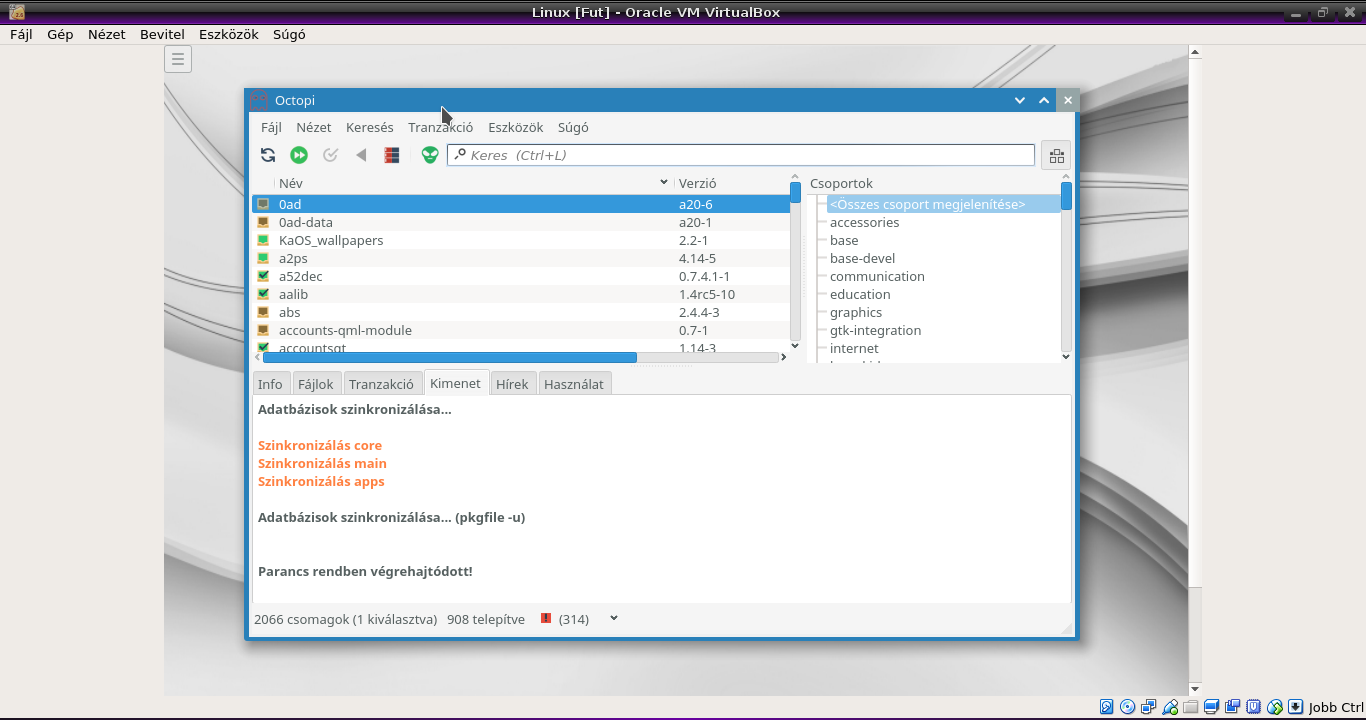Click the package list vertical scrollbar thumb

[795, 192]
